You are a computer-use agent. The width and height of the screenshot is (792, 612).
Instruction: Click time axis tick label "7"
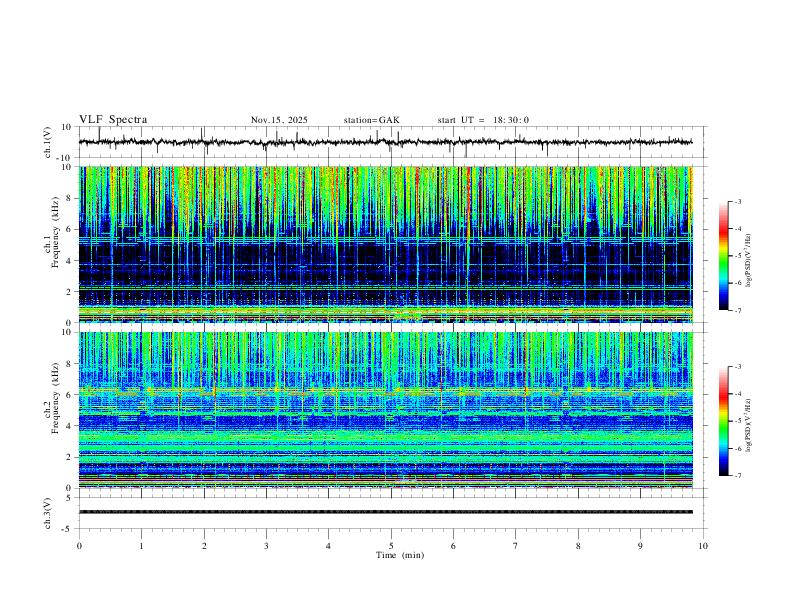click(x=516, y=546)
